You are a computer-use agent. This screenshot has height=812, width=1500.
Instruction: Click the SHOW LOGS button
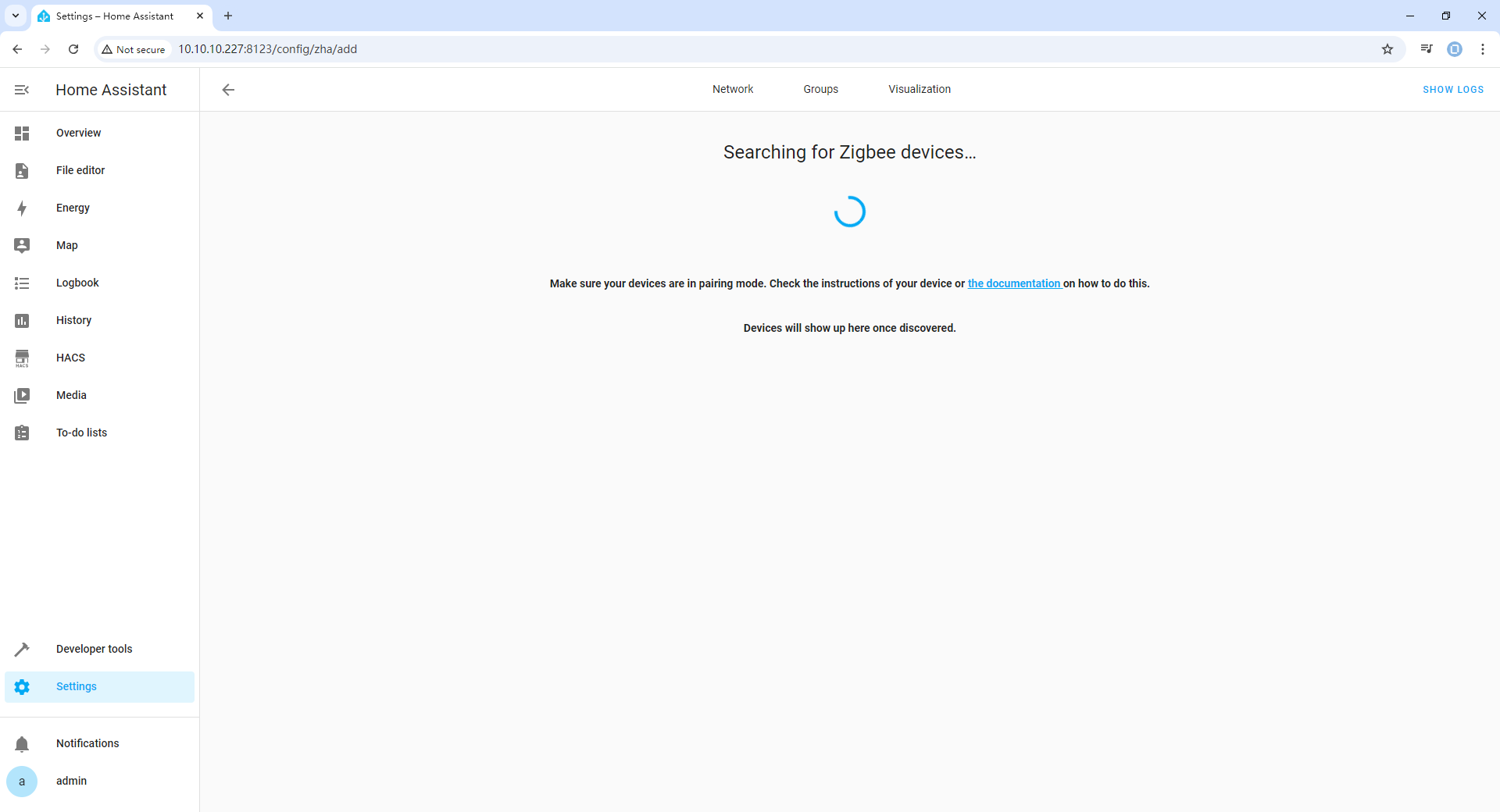pyautogui.click(x=1452, y=90)
